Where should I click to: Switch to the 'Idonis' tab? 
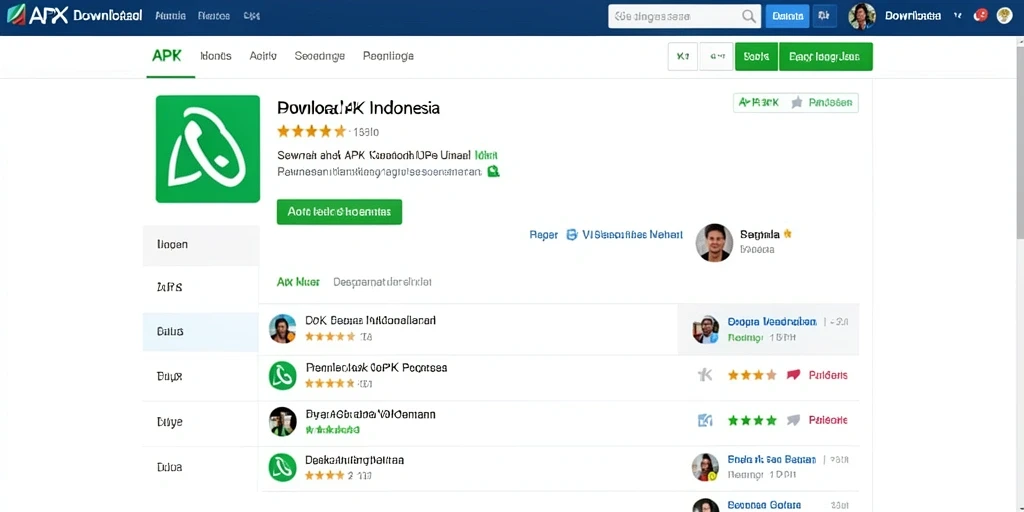(x=216, y=56)
